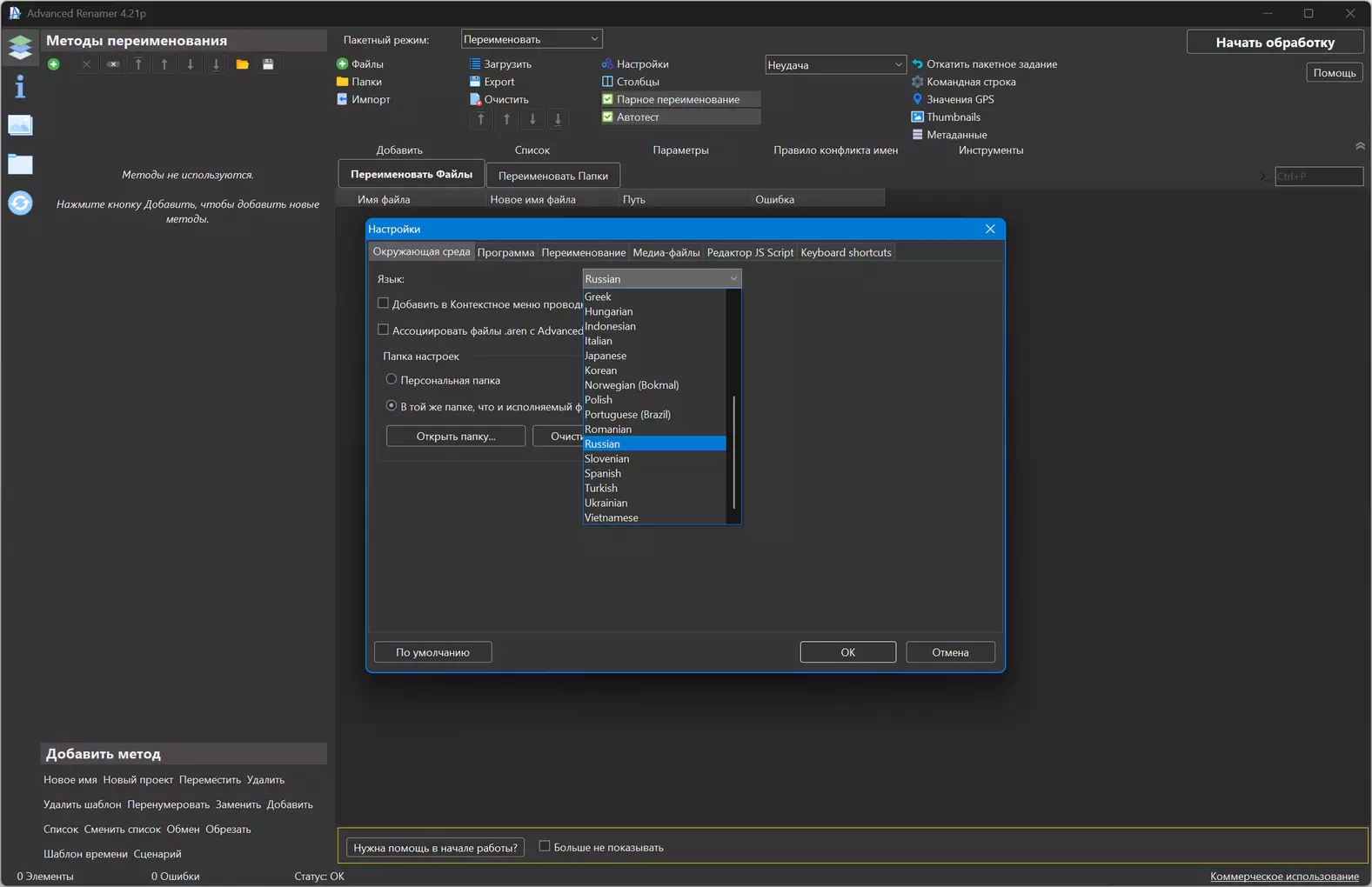Viewport: 1372px width, 887px height.
Task: Collapse the Язык language dropdown
Action: (x=661, y=278)
